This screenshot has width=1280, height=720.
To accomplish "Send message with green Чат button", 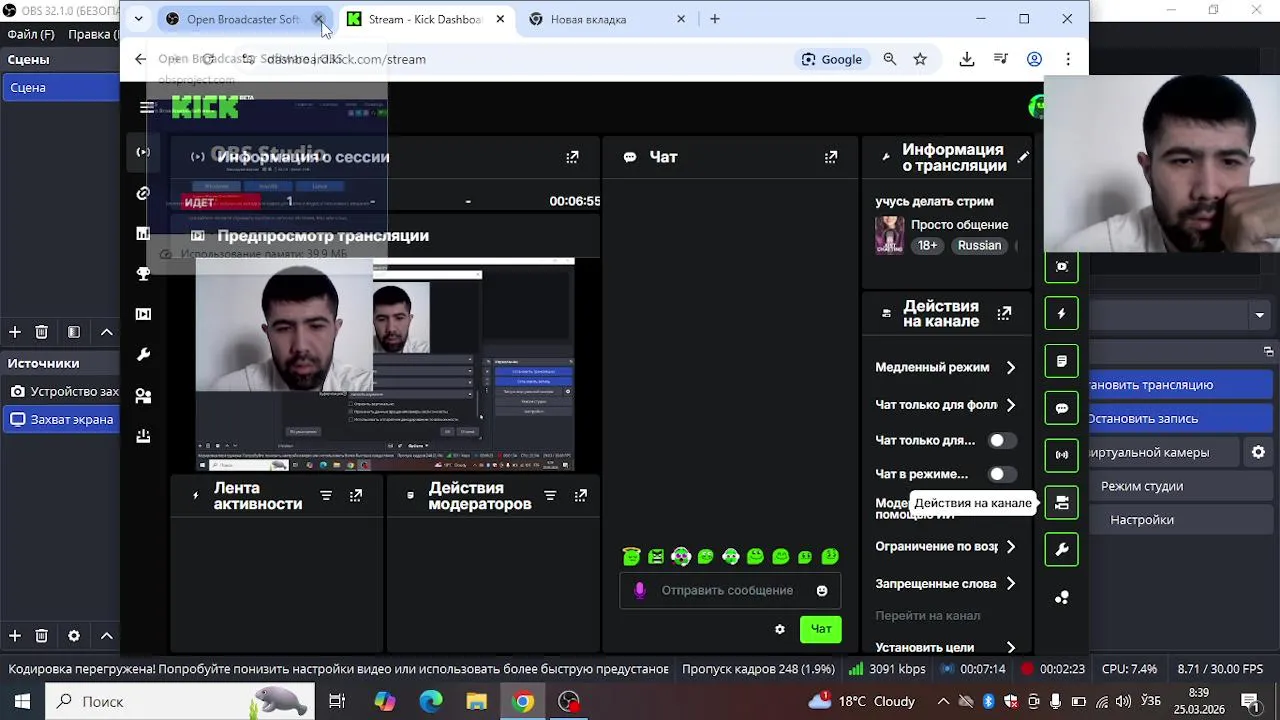I will [x=821, y=629].
